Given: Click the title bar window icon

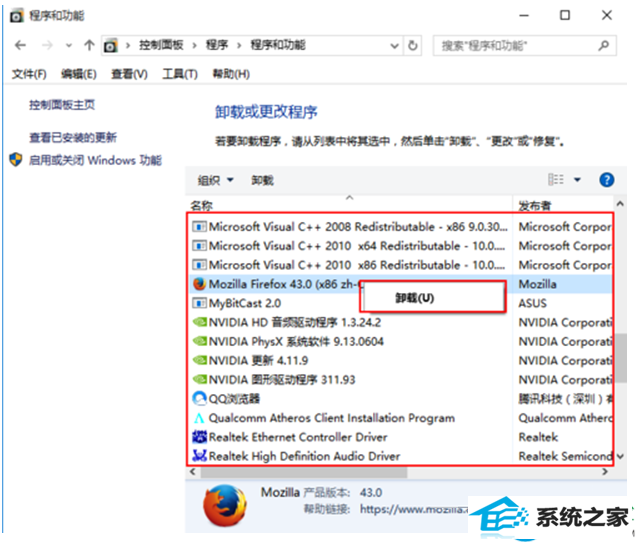Looking at the screenshot, I should (x=17, y=16).
